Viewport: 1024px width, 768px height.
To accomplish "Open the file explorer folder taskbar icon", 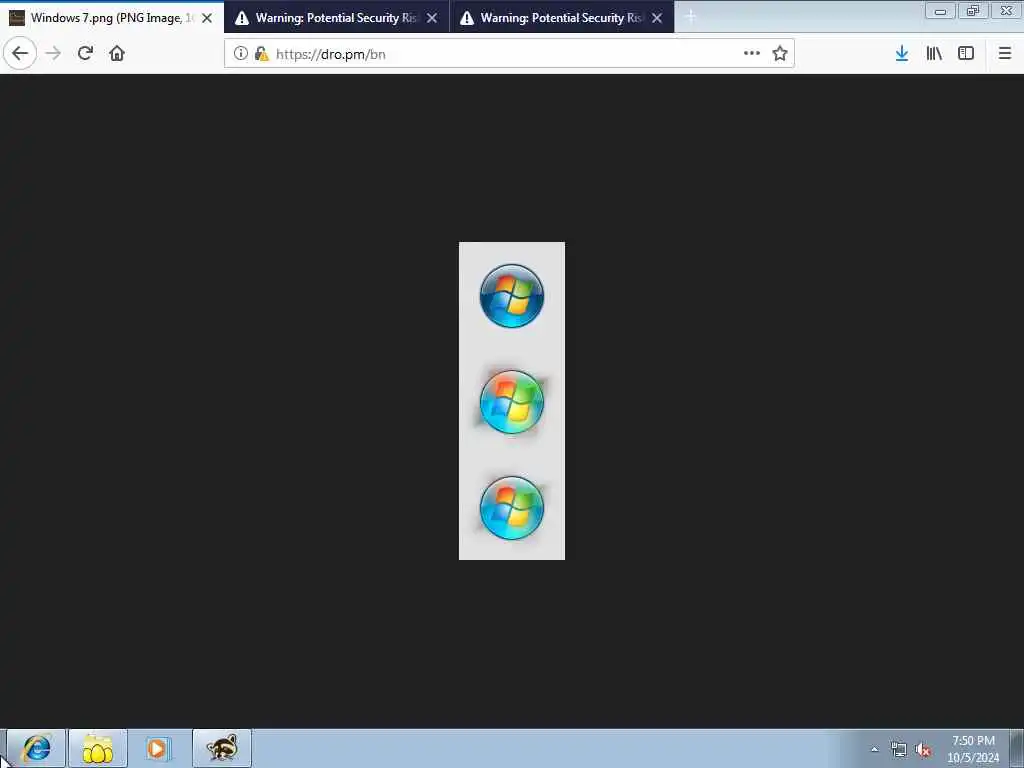I will 98,748.
